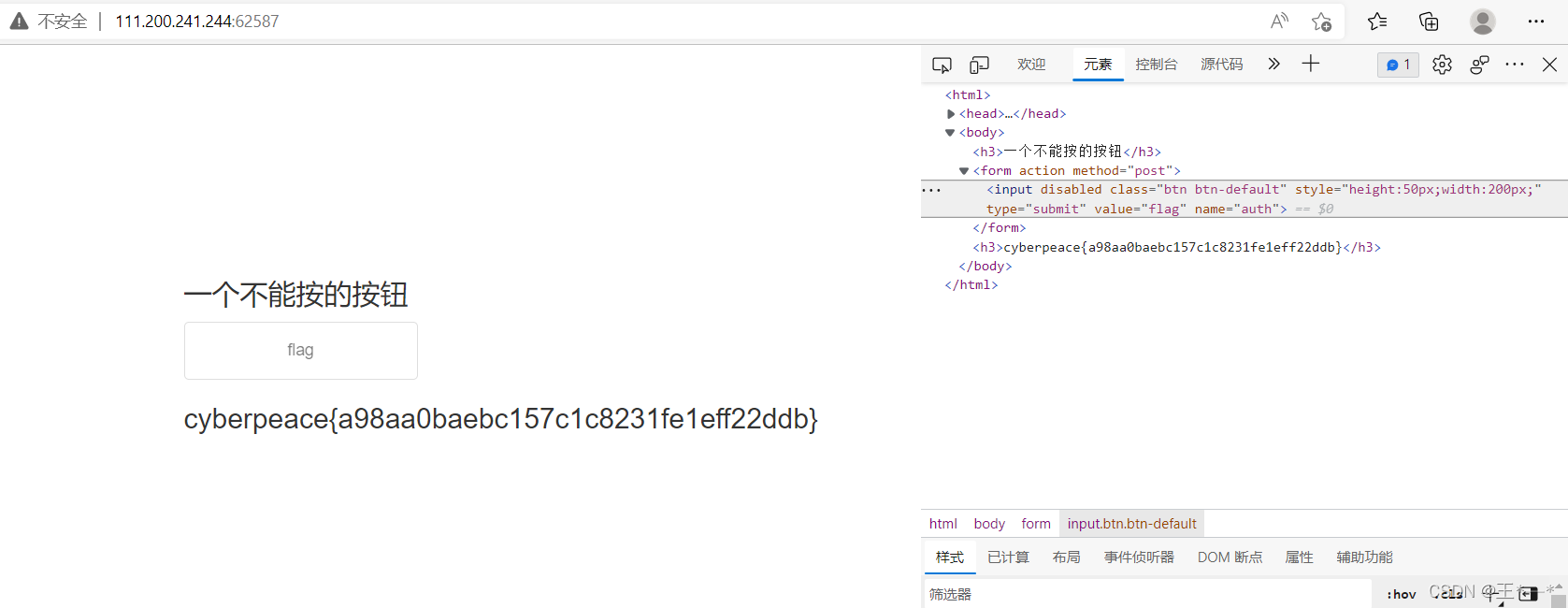The width and height of the screenshot is (1568, 608).
Task: Open the browser profile avatar
Action: pyautogui.click(x=1482, y=22)
